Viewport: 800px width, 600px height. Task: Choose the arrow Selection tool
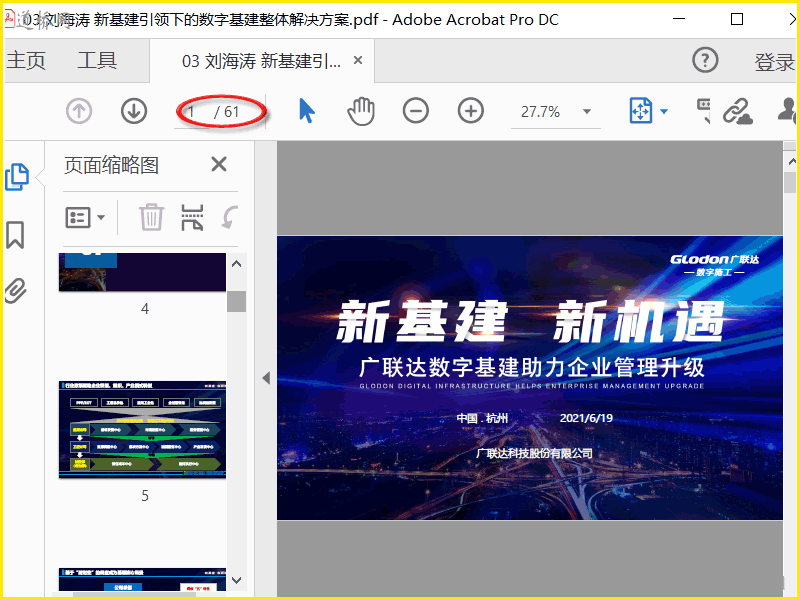306,111
